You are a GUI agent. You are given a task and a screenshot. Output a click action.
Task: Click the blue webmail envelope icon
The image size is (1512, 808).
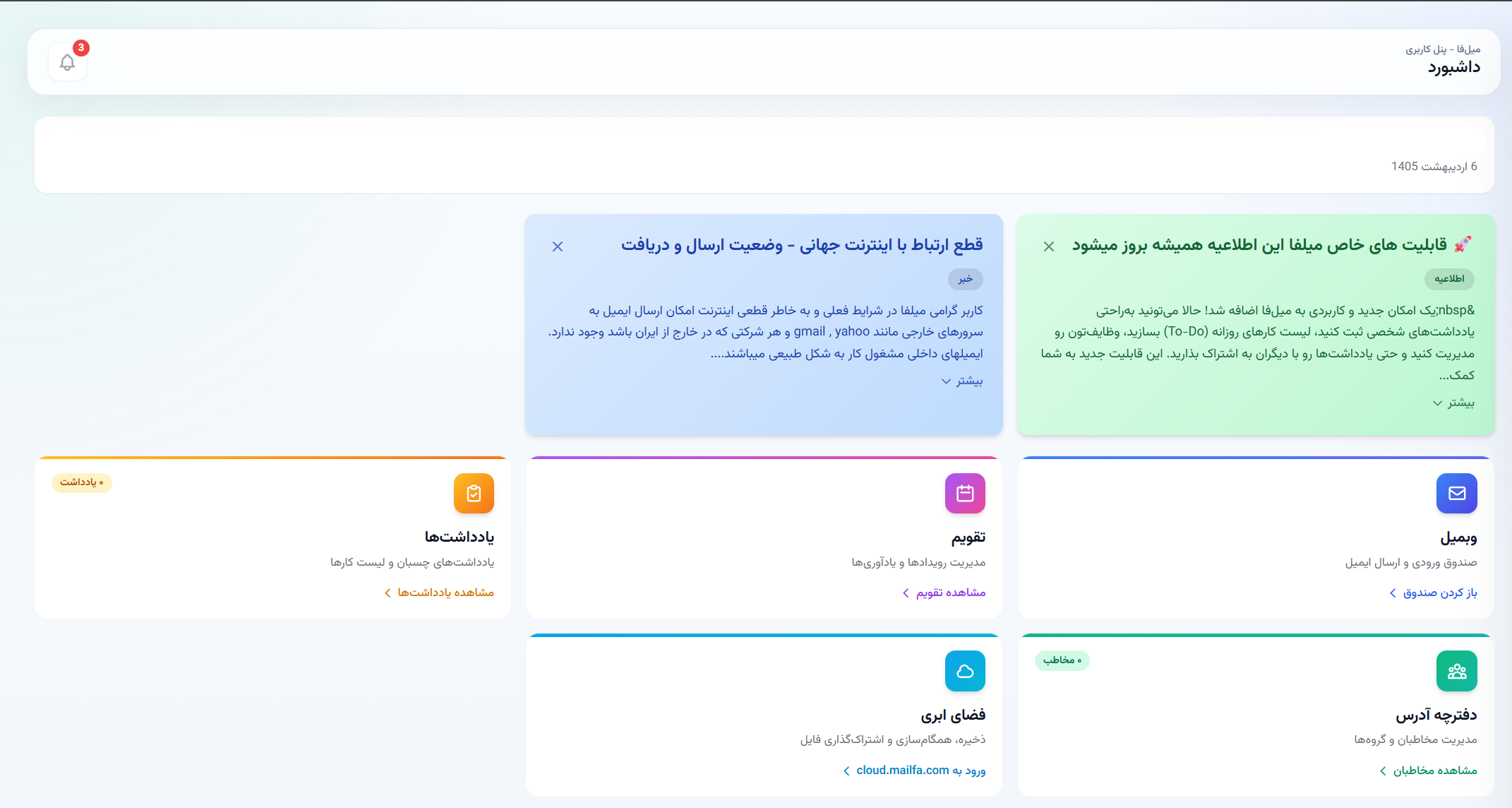[1456, 493]
